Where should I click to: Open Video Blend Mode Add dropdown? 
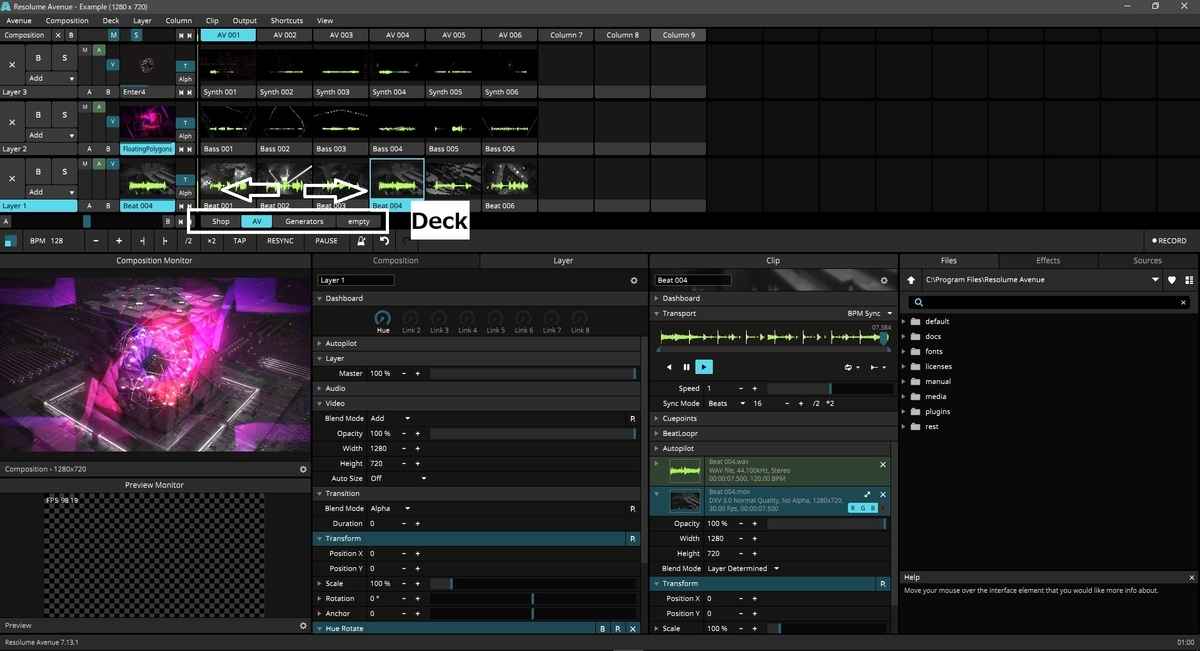pyautogui.click(x=390, y=418)
